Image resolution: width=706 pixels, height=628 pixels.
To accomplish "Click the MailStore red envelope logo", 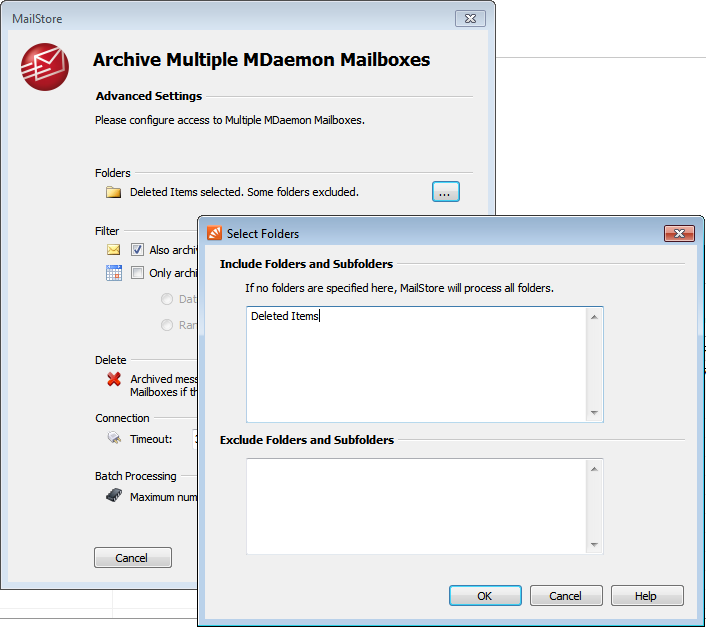I will click(x=45, y=67).
